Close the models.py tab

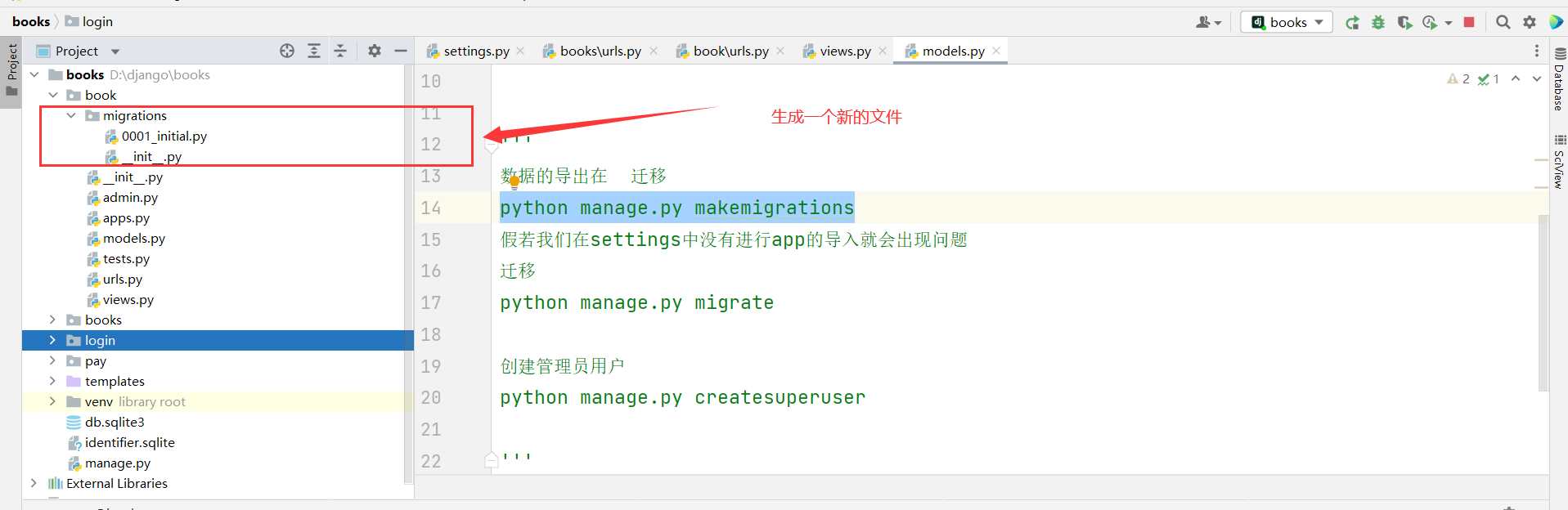pyautogui.click(x=996, y=51)
